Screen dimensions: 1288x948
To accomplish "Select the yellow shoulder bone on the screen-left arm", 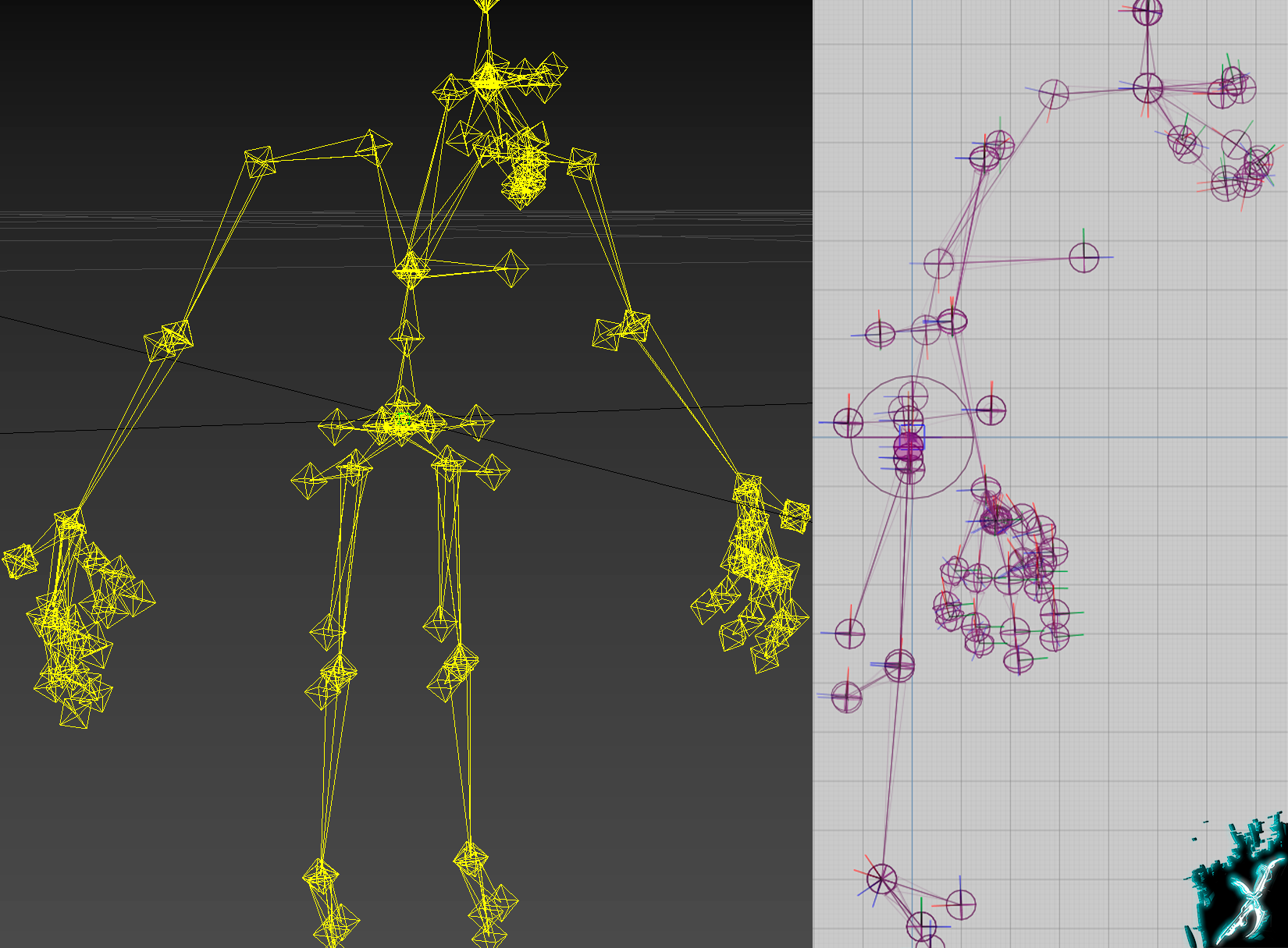I will [x=259, y=162].
